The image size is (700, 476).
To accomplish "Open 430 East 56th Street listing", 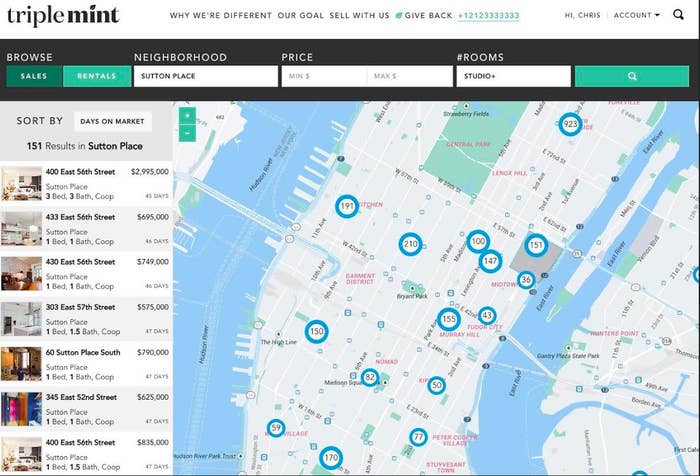I will pyautogui.click(x=86, y=274).
